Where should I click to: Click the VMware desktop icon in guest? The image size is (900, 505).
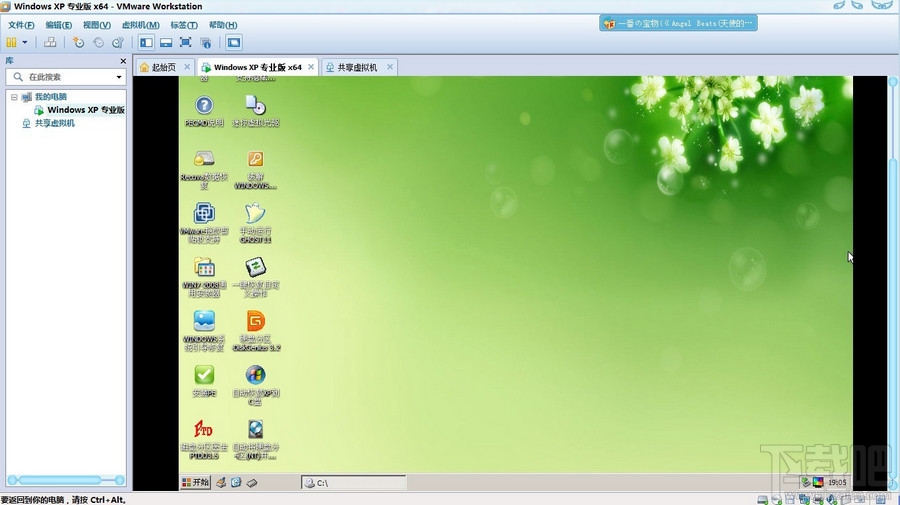click(x=204, y=223)
